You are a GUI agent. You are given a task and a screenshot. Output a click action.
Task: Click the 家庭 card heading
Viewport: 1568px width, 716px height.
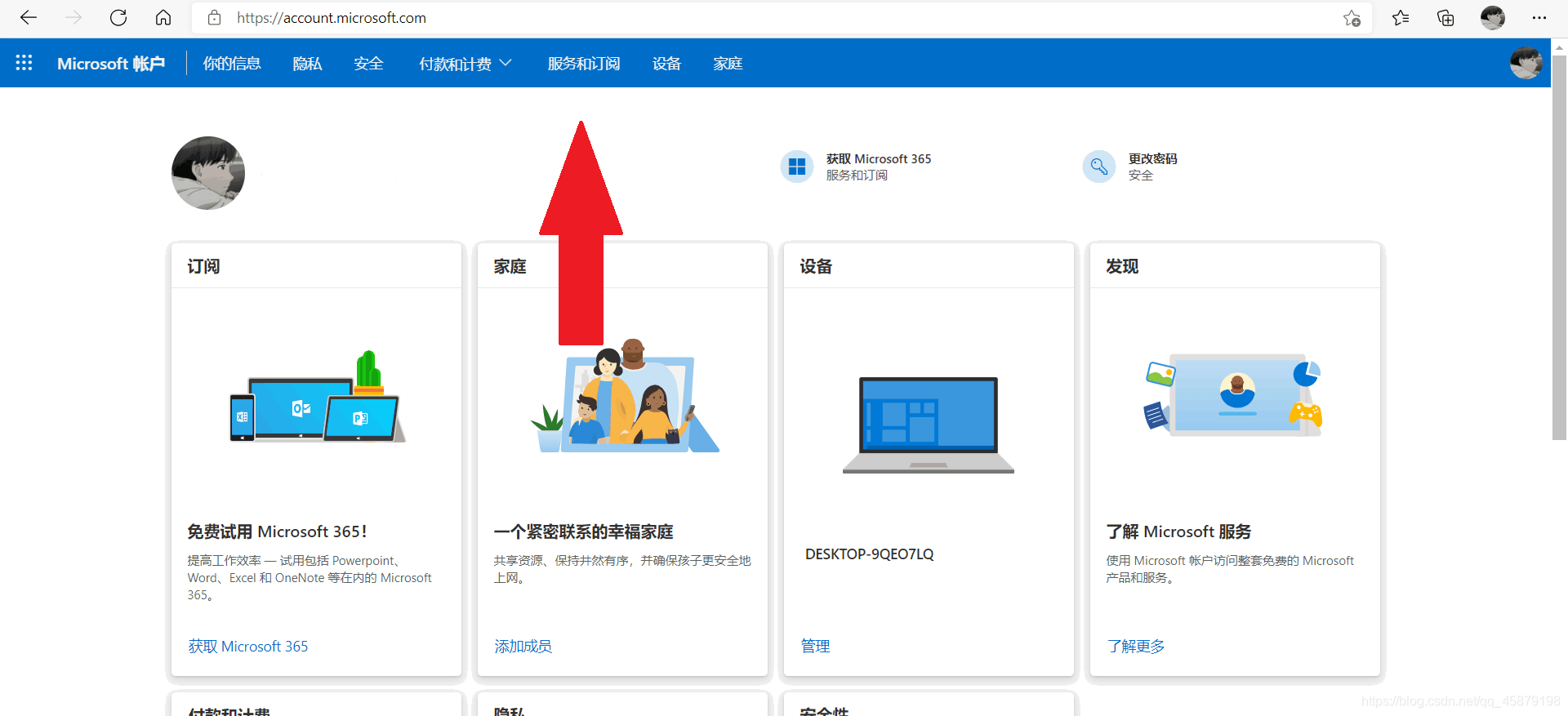pos(510,266)
